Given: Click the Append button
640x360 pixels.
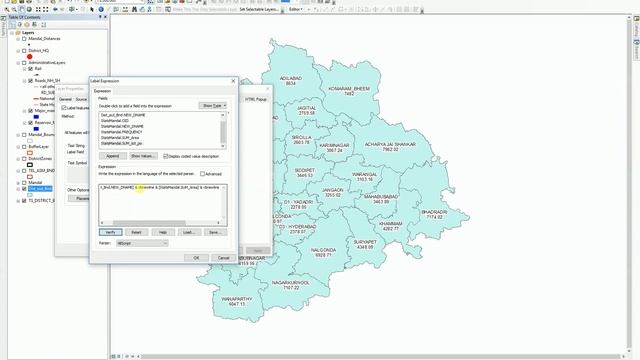Looking at the screenshot, I should point(113,156).
